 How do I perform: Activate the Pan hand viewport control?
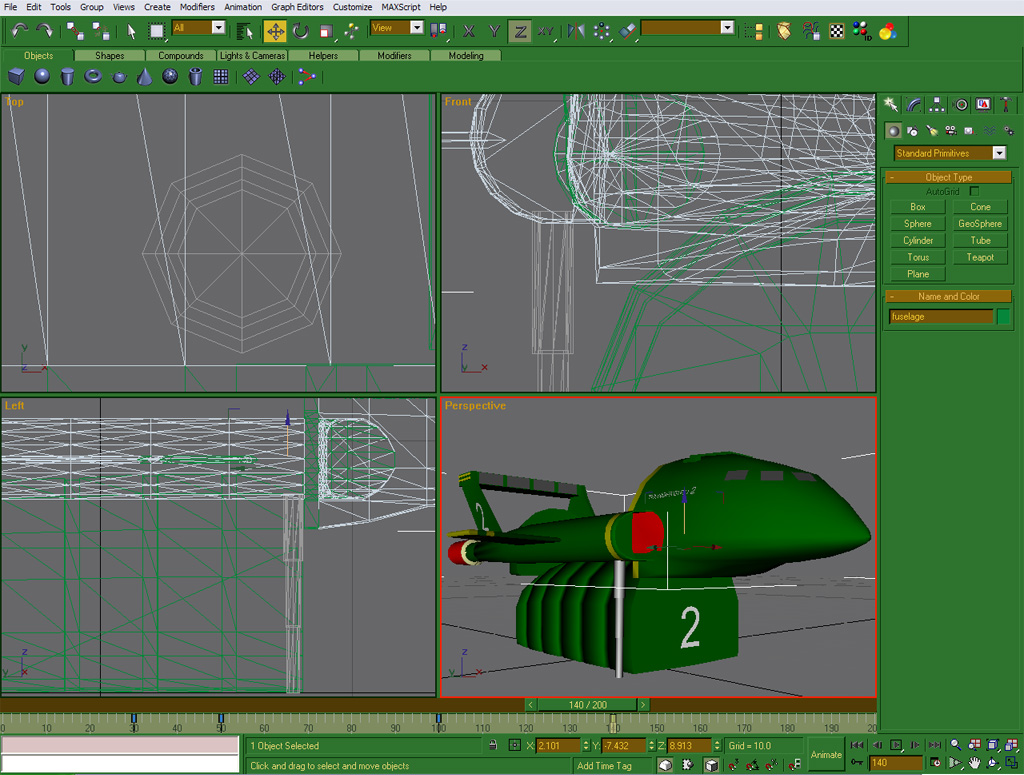coord(974,763)
